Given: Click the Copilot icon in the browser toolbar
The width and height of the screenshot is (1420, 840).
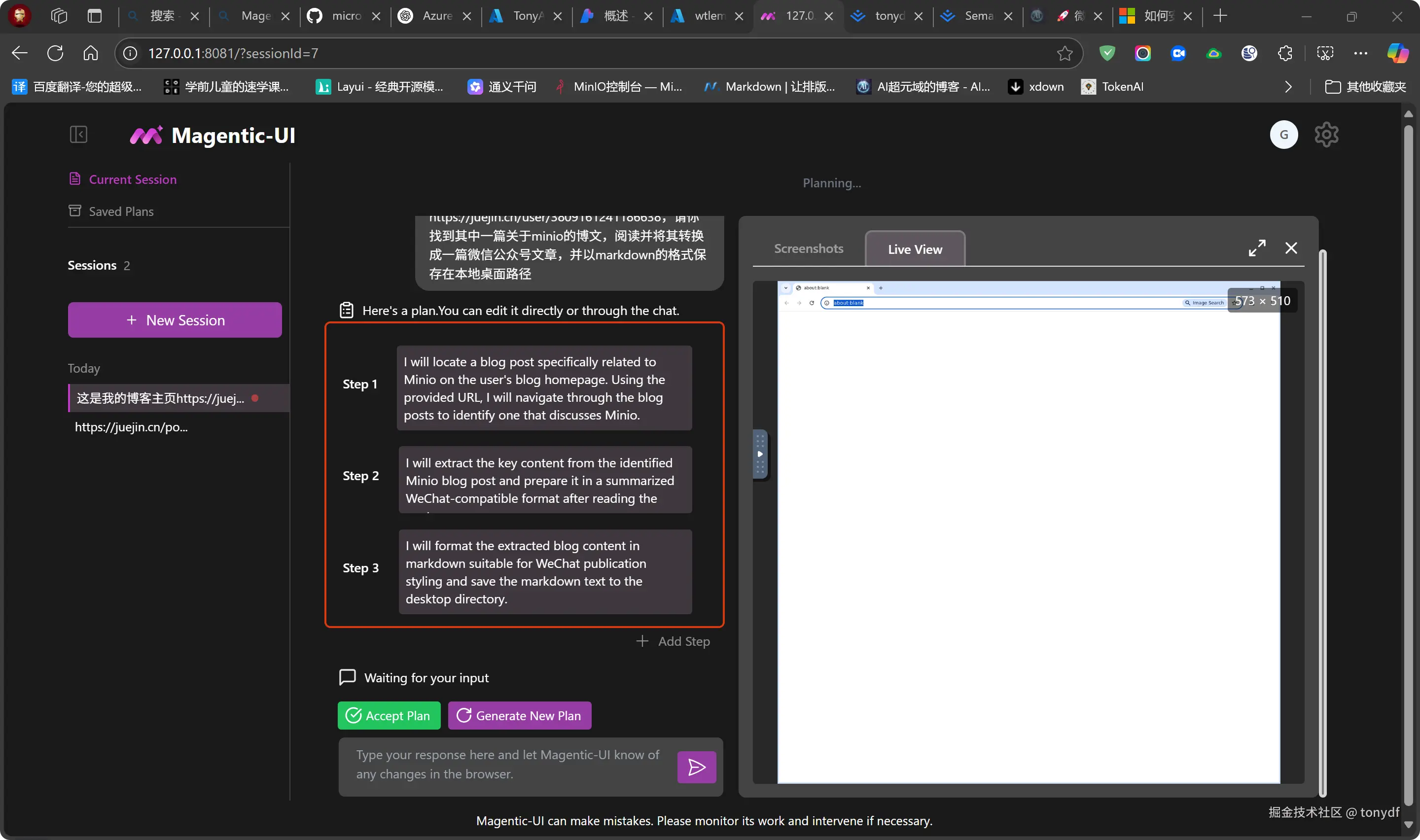Looking at the screenshot, I should coord(1396,53).
